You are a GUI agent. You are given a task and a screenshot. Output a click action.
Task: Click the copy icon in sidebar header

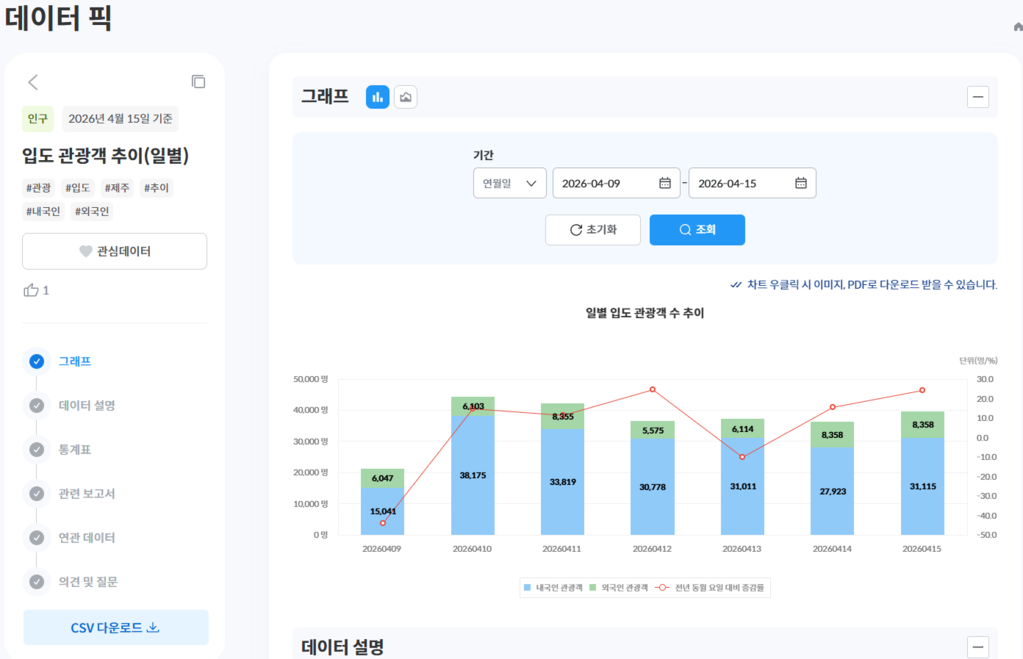pos(198,82)
